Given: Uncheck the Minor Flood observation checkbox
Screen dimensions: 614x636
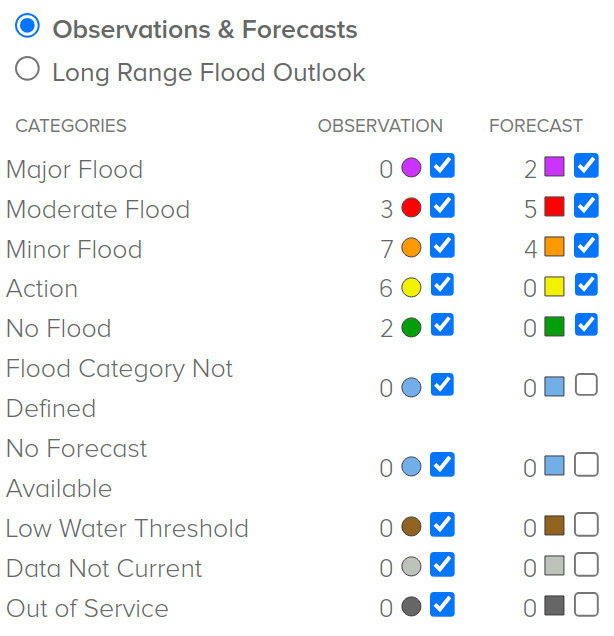Looking at the screenshot, I should tap(442, 245).
